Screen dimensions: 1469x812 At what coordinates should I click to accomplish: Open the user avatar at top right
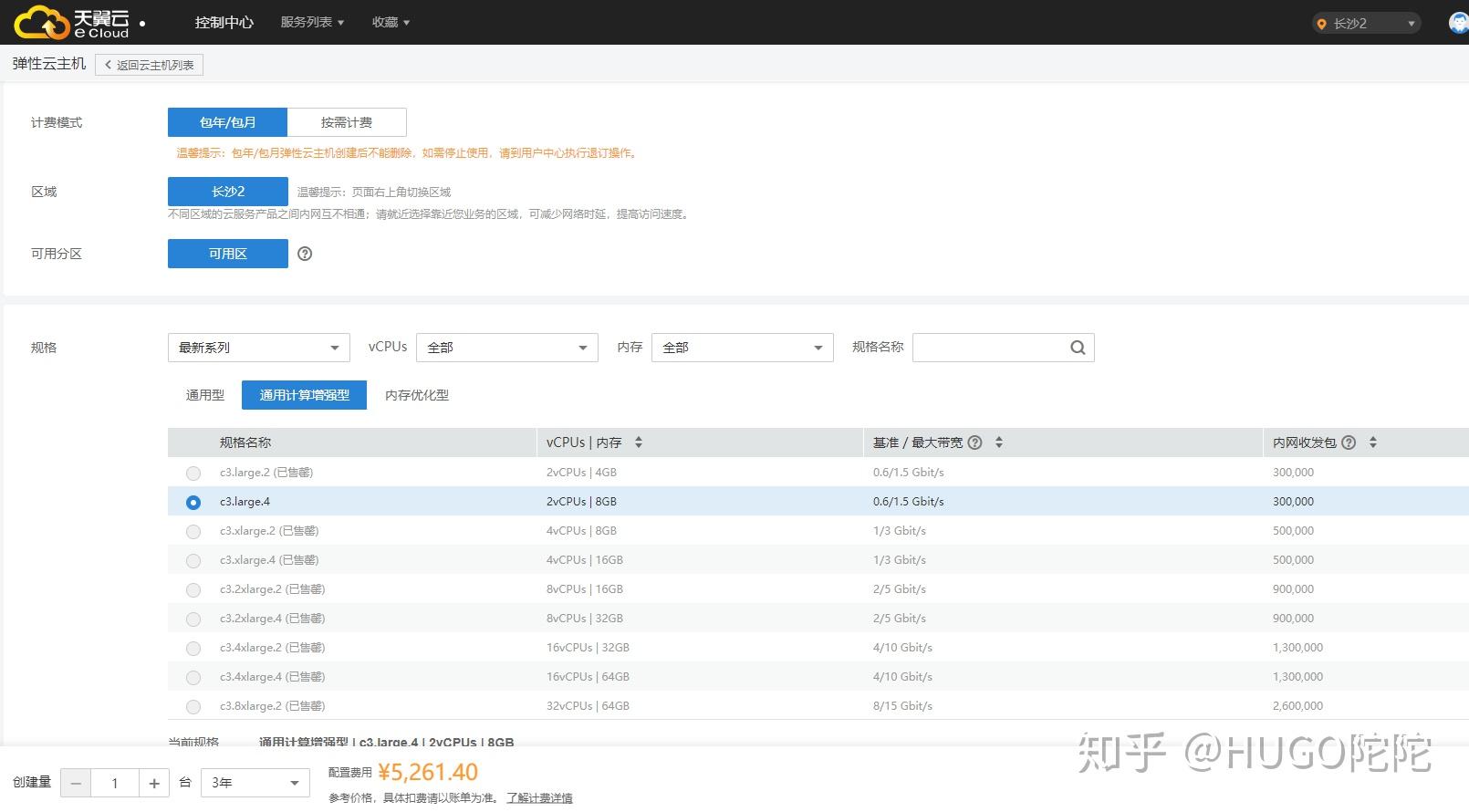1459,23
